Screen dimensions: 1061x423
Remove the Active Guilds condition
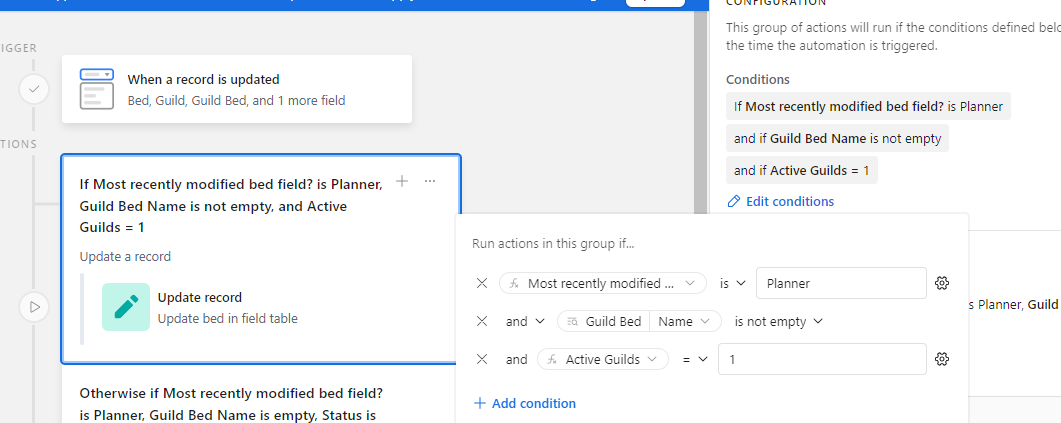[482, 359]
